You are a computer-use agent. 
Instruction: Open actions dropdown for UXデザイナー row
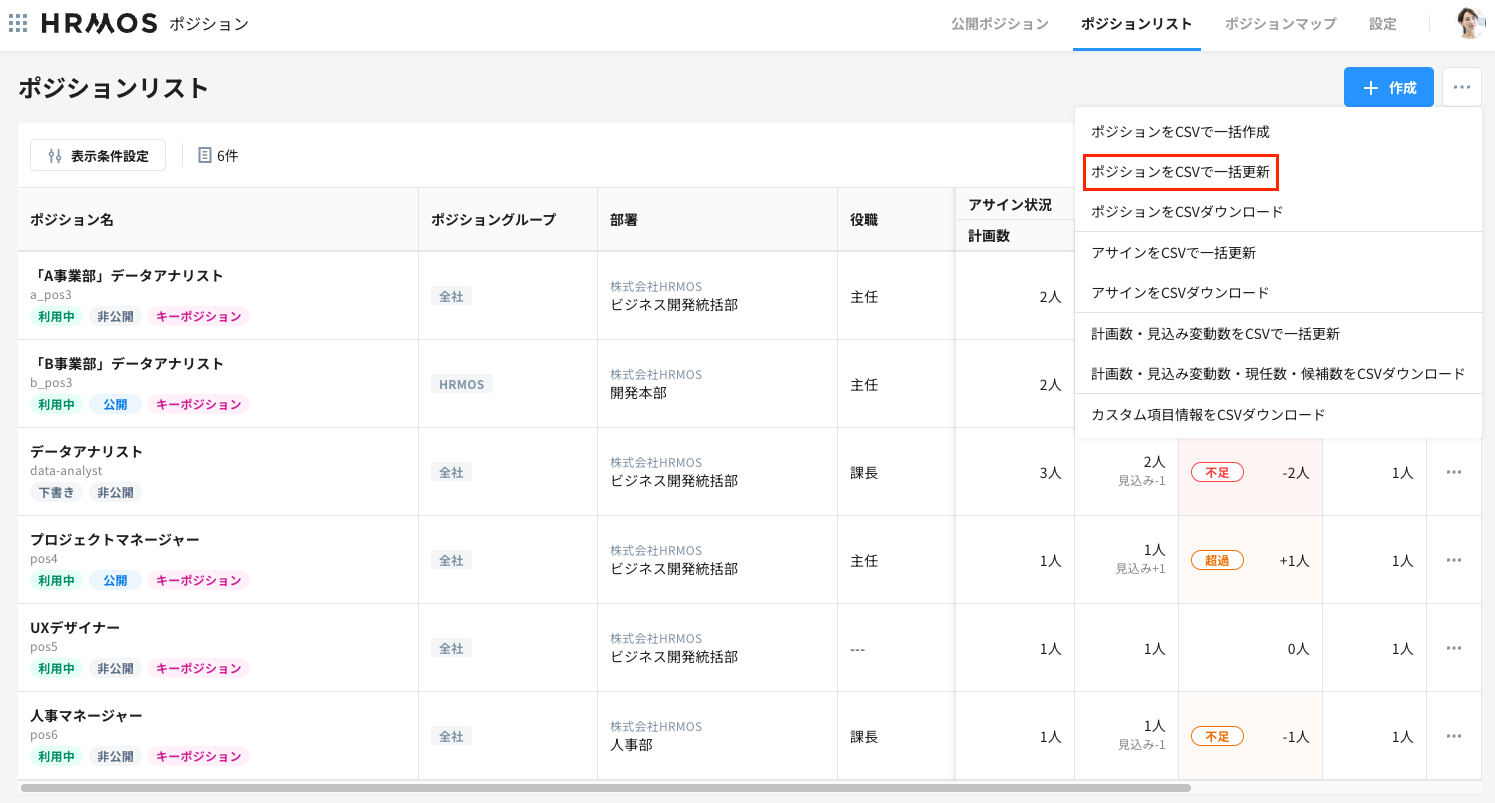pyautogui.click(x=1453, y=648)
